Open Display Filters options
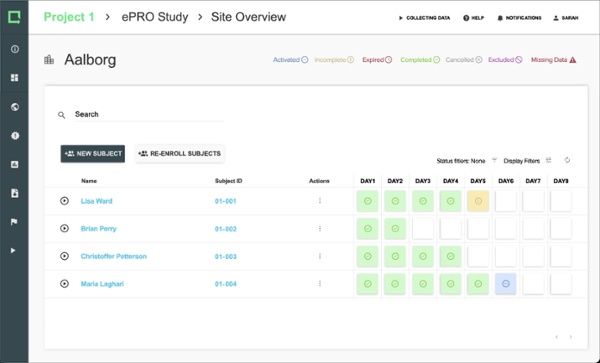 tap(527, 161)
